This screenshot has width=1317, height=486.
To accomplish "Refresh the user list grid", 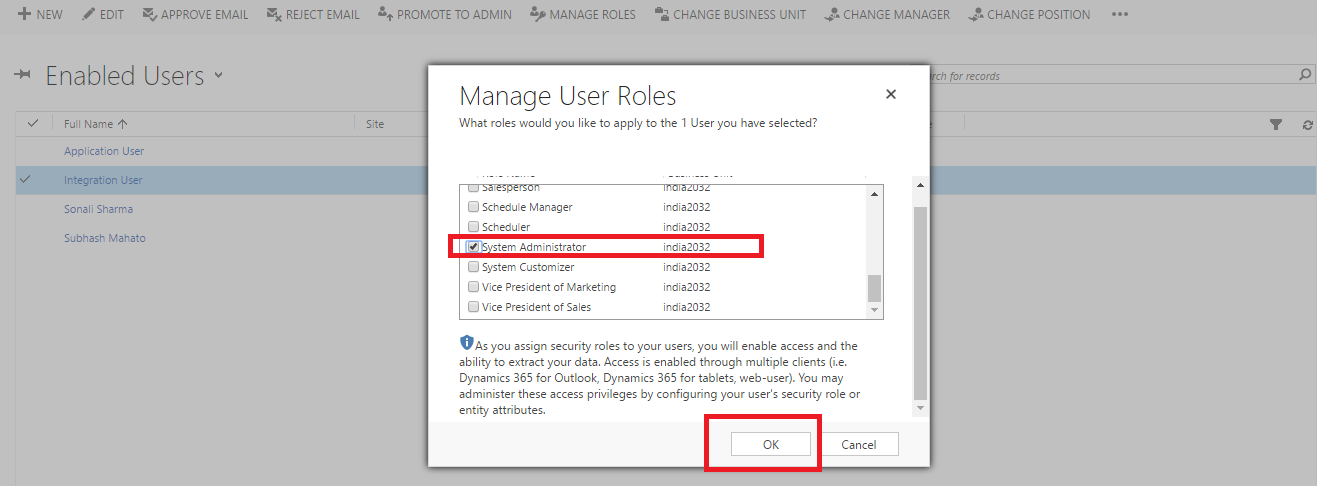I will pyautogui.click(x=1307, y=124).
